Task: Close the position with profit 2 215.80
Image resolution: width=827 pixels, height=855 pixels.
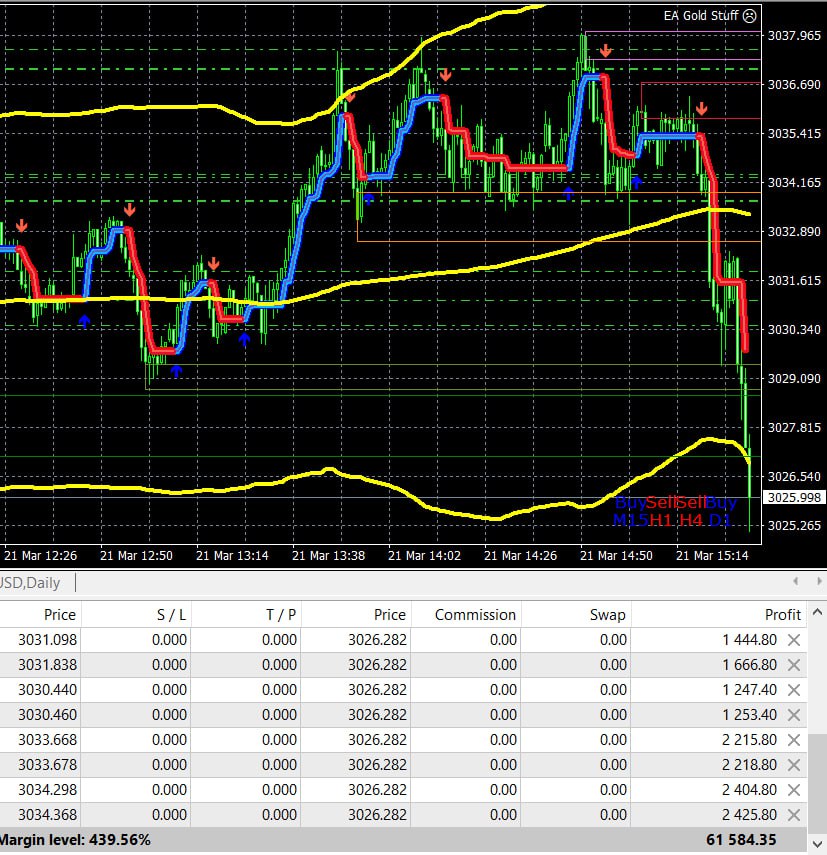Action: [x=794, y=740]
